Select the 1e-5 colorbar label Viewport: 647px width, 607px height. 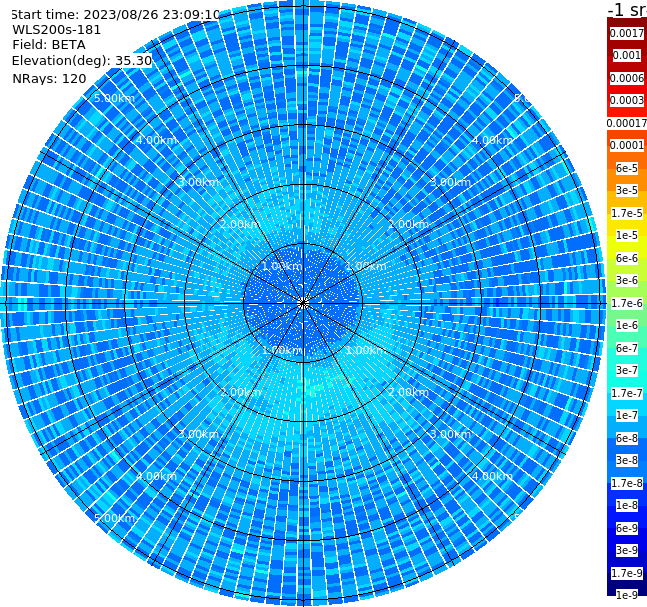click(627, 235)
